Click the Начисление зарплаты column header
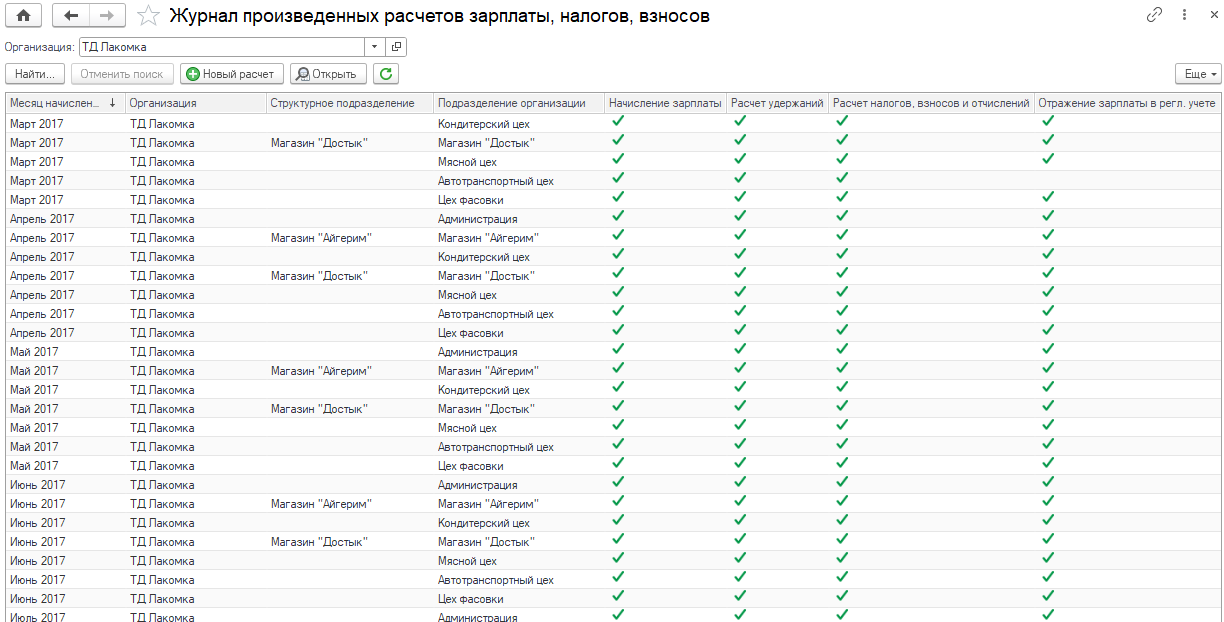This screenshot has height=622, width=1224. pos(665,102)
